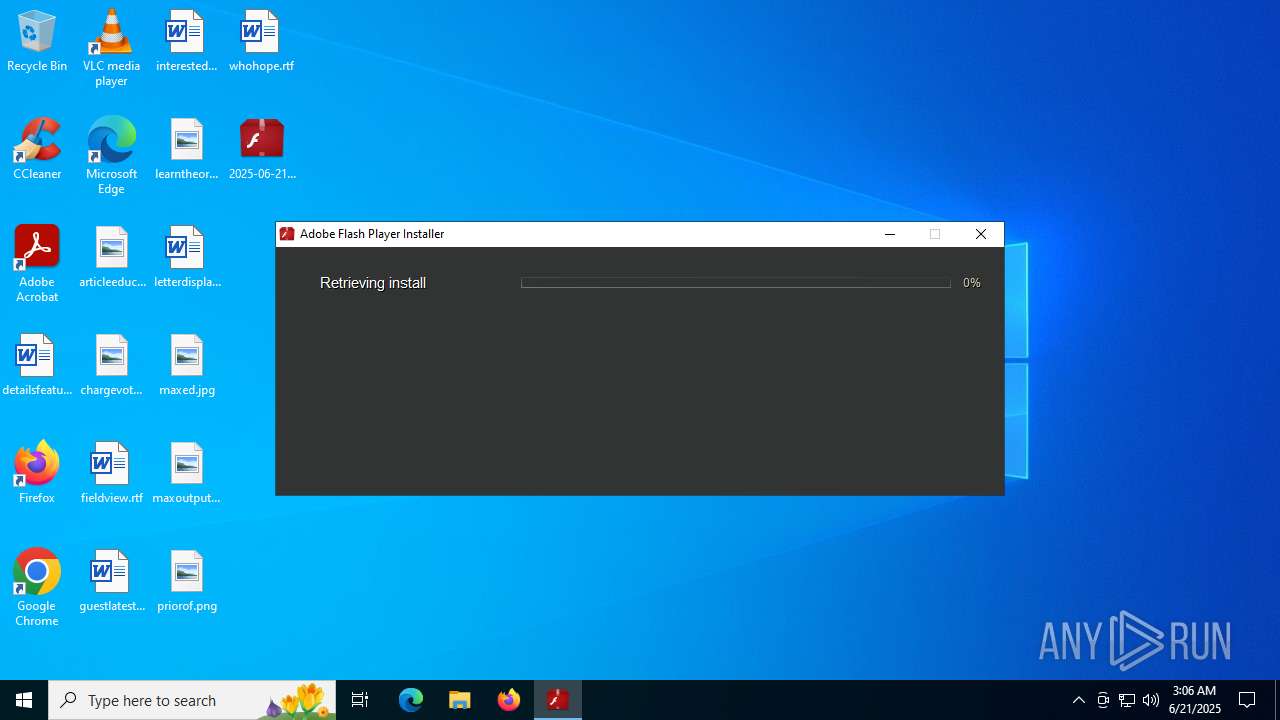The height and width of the screenshot is (720, 1280).
Task: Select Google Chrome desktop shortcut
Action: click(37, 588)
